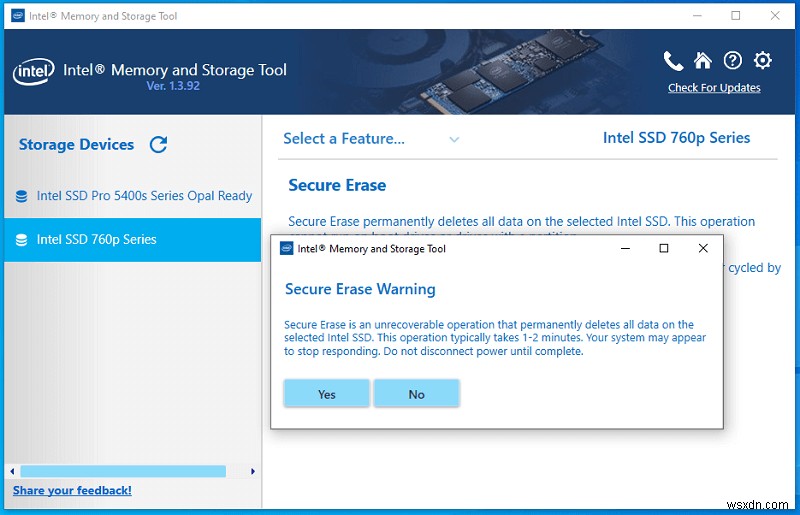Click the drive icon beside SSD 760p Series

21,240
